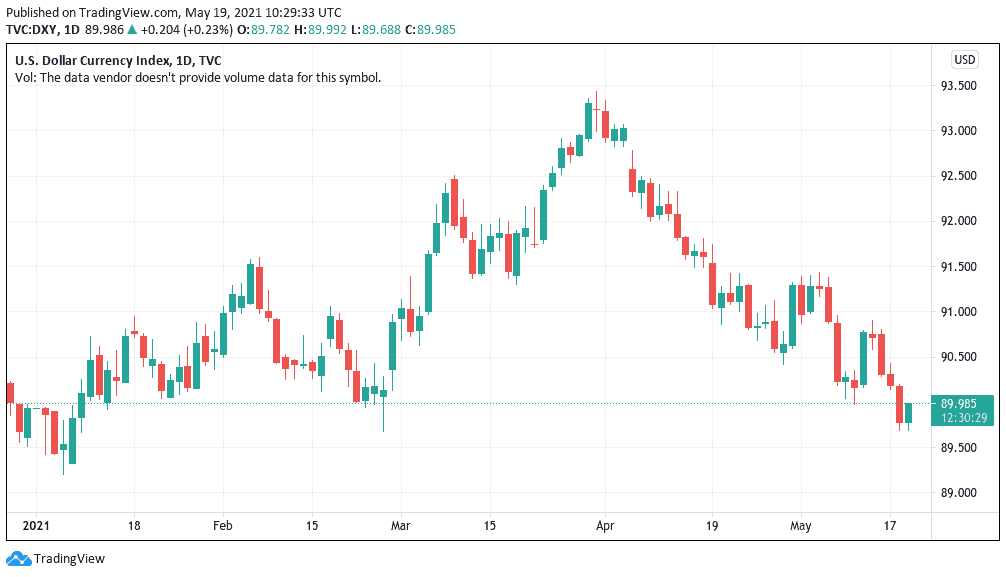Click the May date label
Image resolution: width=1006 pixels, height=577 pixels.
coord(801,525)
